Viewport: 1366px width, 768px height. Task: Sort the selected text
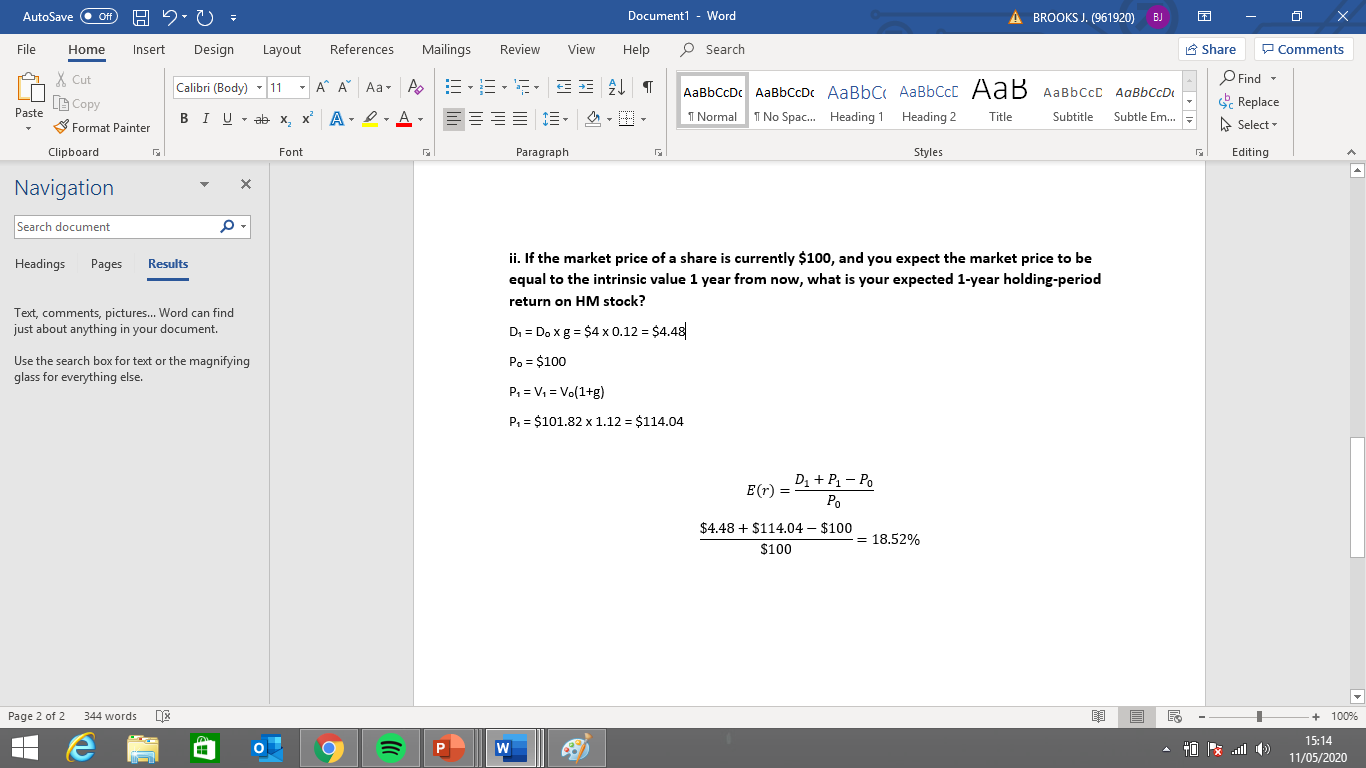tap(618, 88)
